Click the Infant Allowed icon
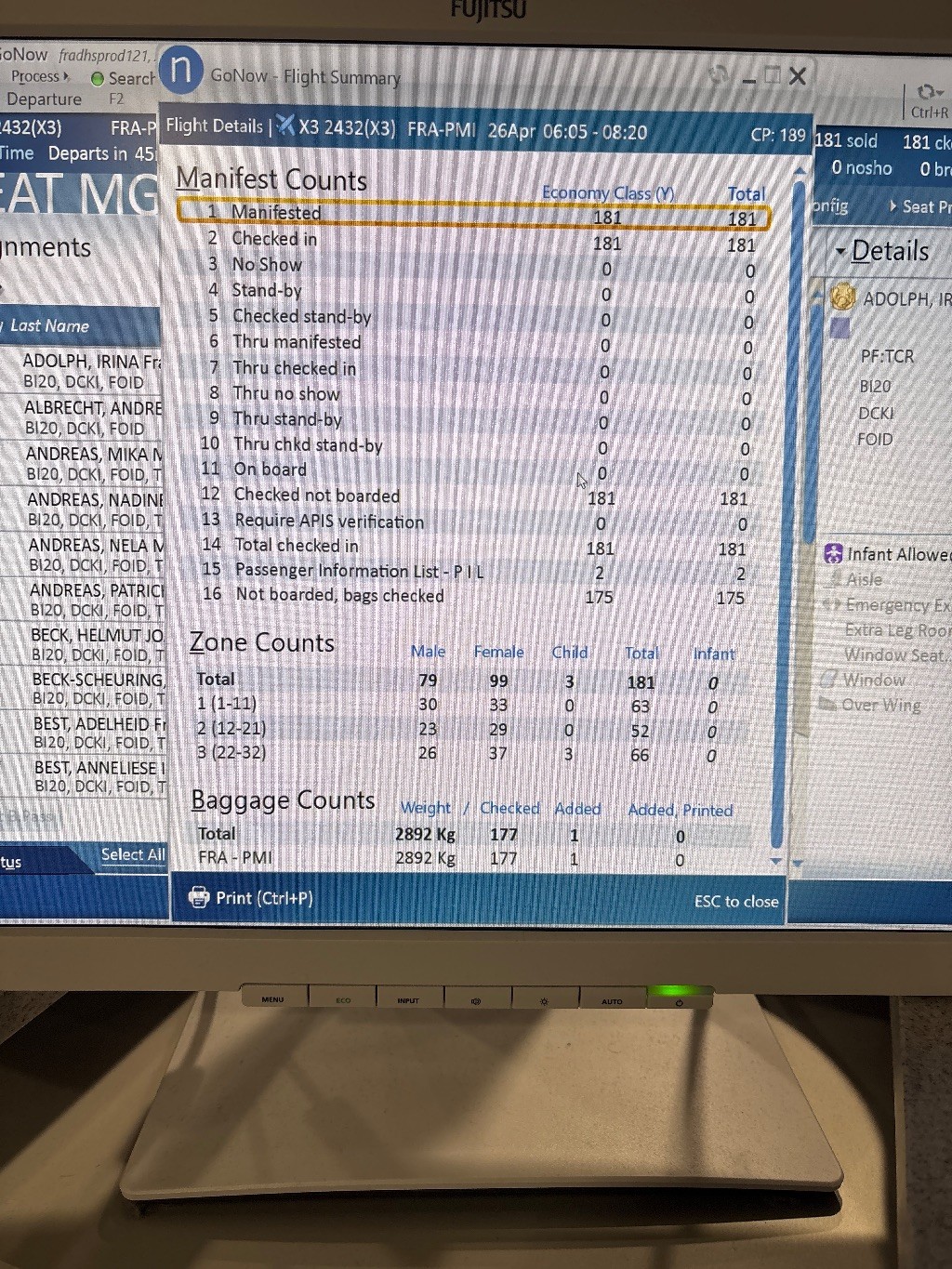The image size is (952, 1269). (834, 554)
